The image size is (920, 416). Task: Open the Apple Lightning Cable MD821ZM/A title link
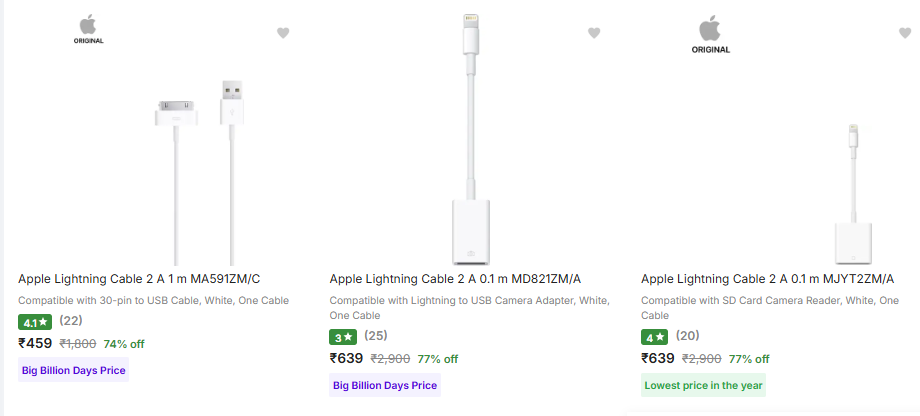(455, 279)
